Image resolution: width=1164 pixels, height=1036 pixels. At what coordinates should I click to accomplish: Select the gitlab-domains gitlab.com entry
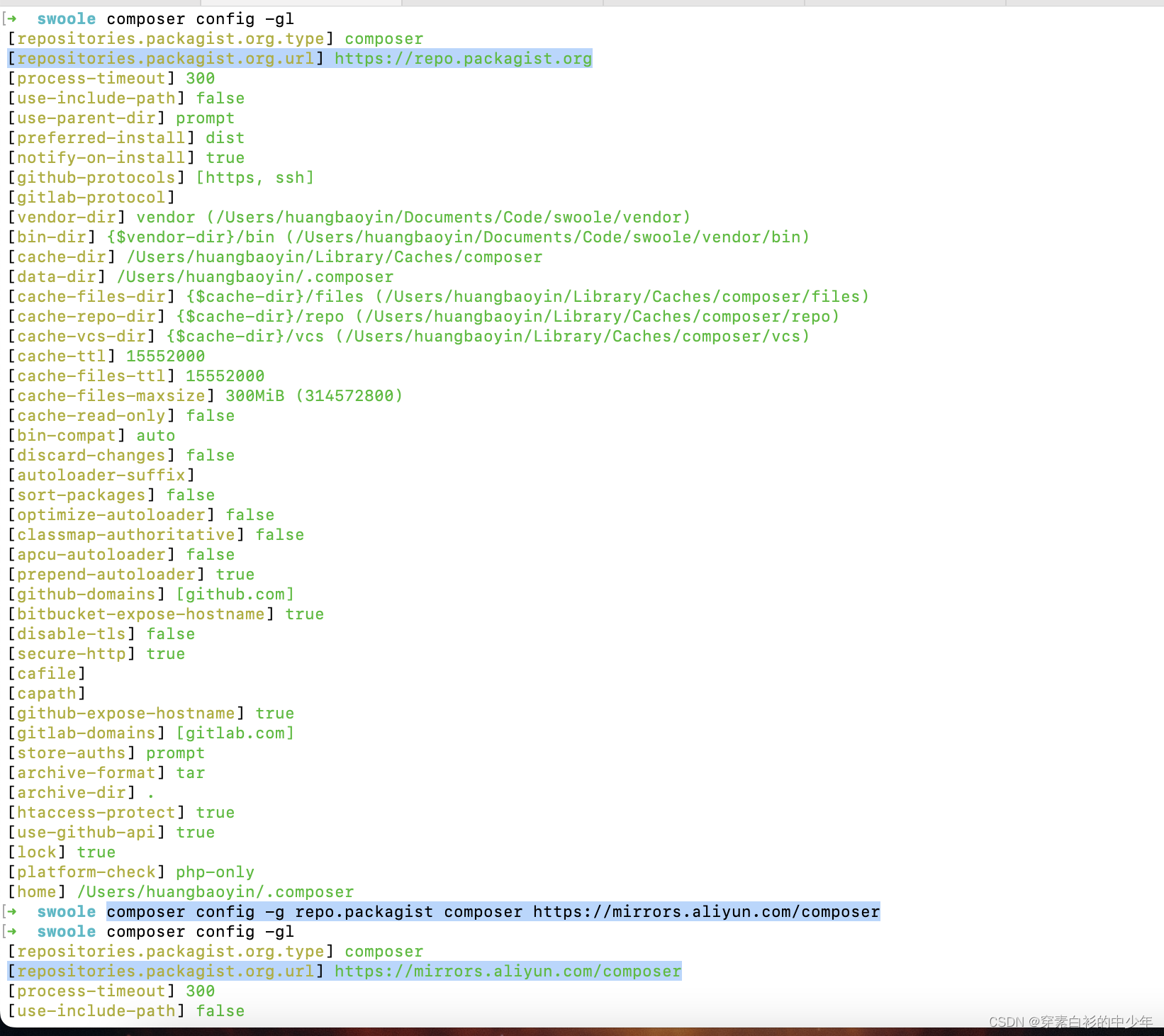[x=151, y=733]
